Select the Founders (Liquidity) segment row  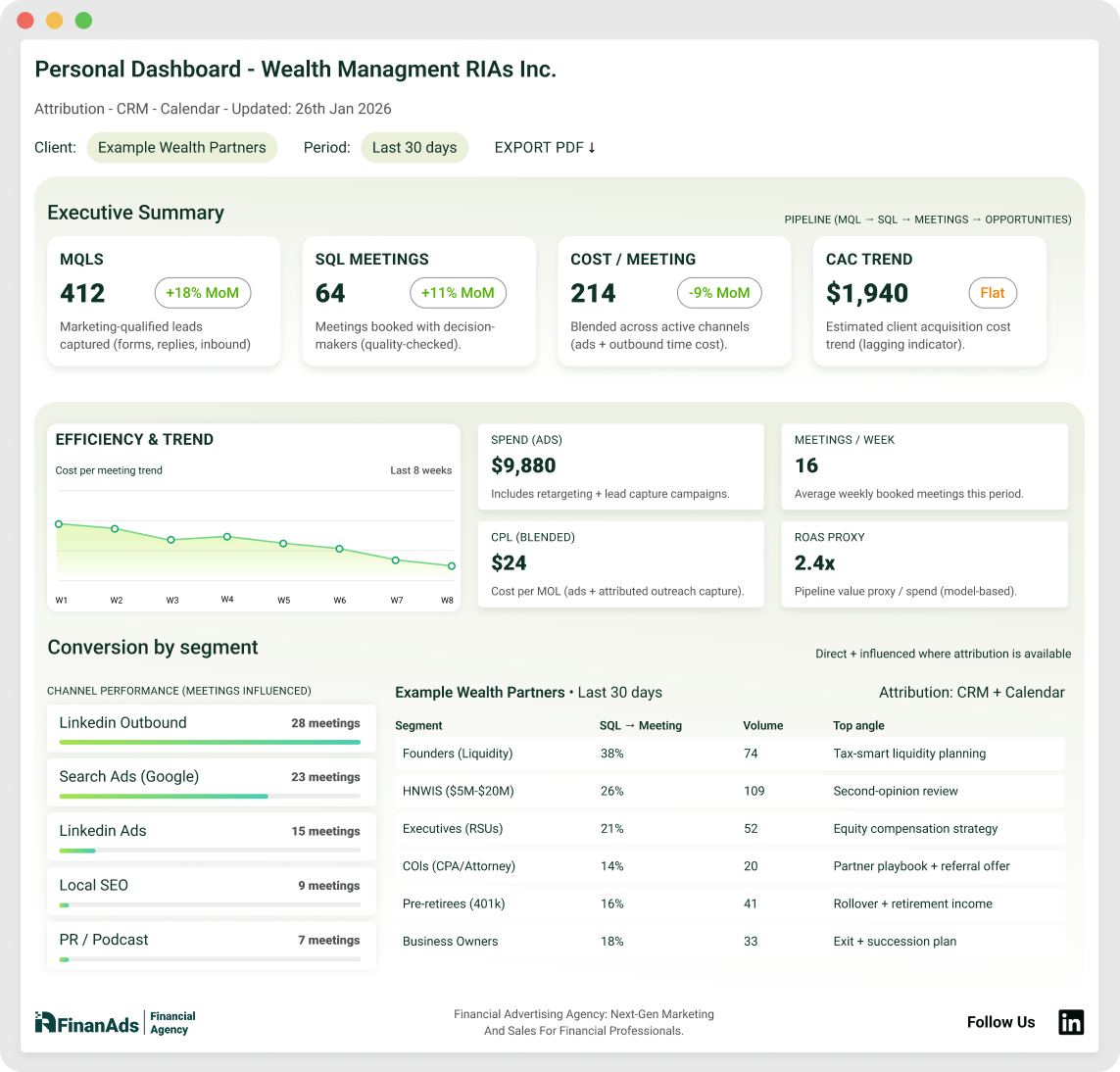tap(729, 754)
